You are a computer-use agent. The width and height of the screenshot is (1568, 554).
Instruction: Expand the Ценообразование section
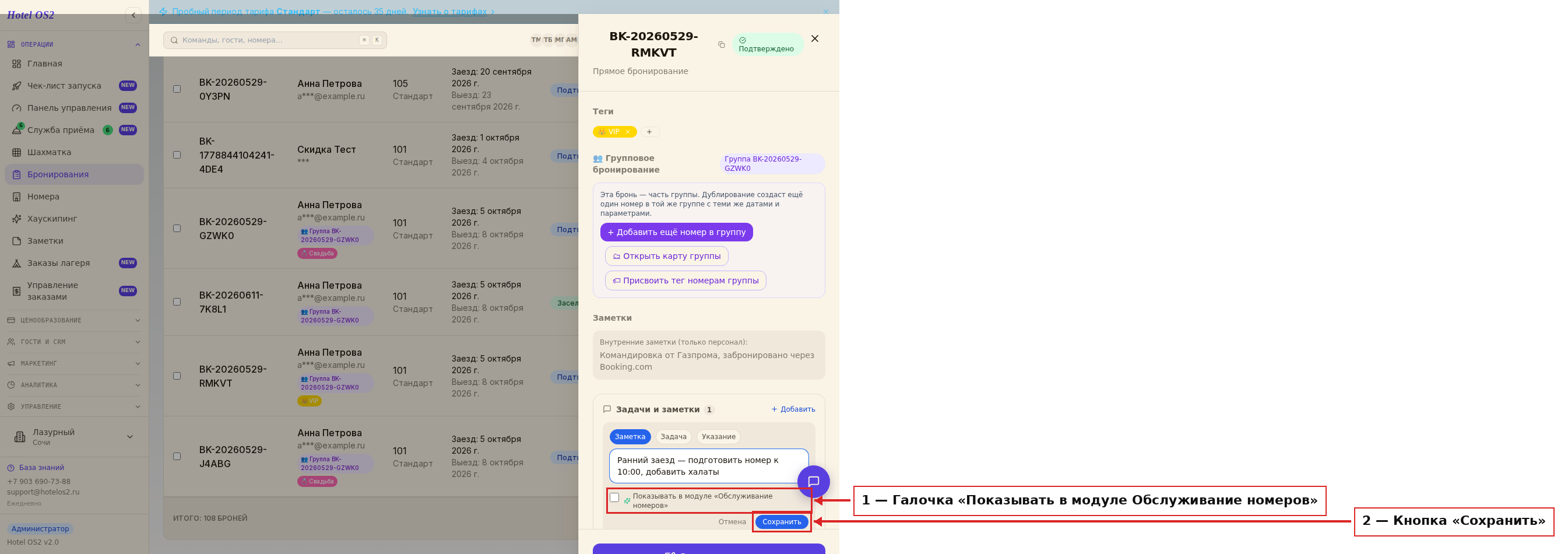74,320
